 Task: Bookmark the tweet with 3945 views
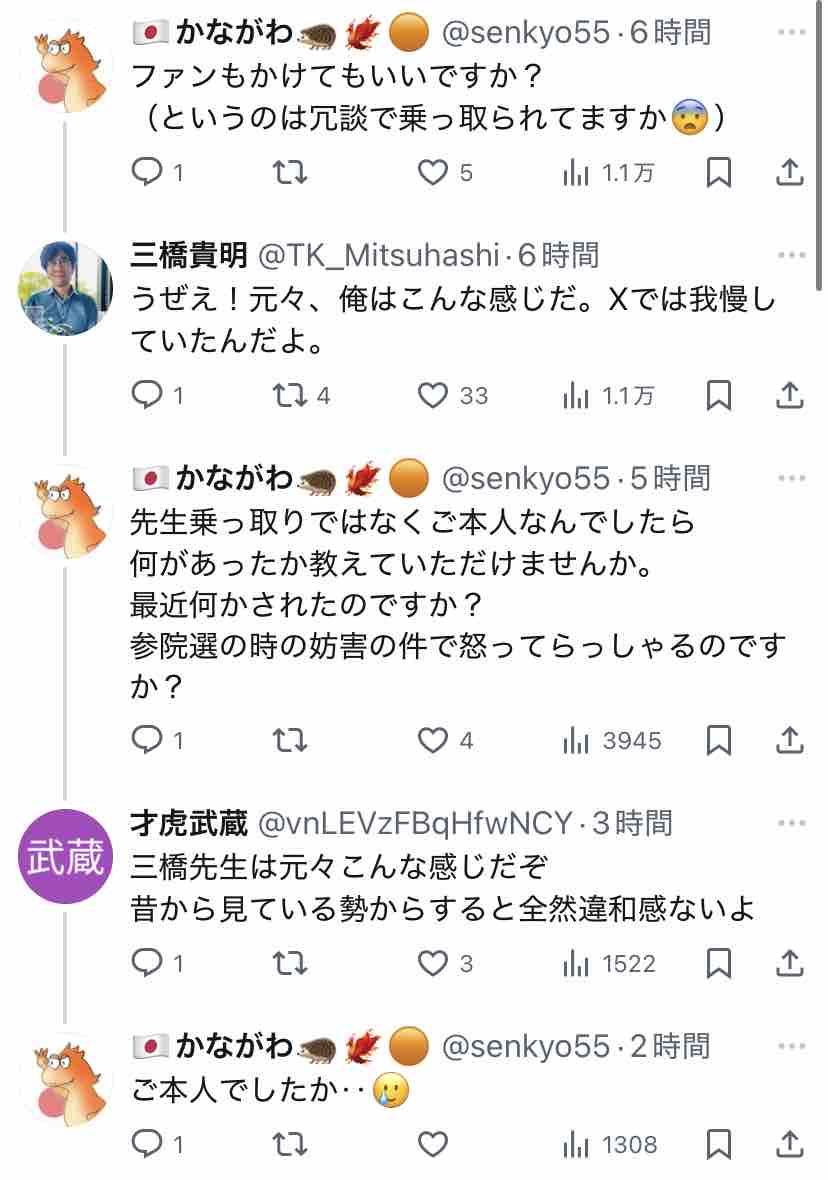click(719, 741)
